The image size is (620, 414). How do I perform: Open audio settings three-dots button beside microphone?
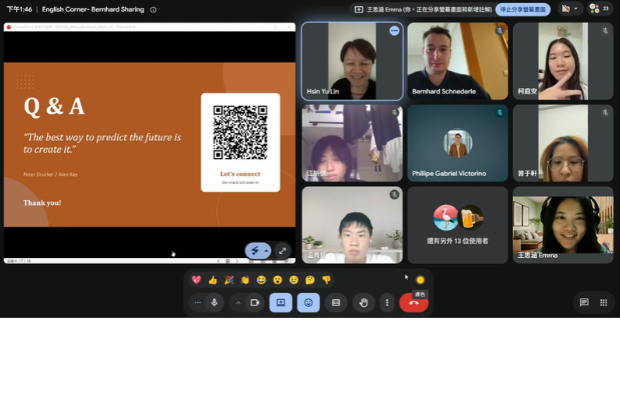pyautogui.click(x=198, y=302)
